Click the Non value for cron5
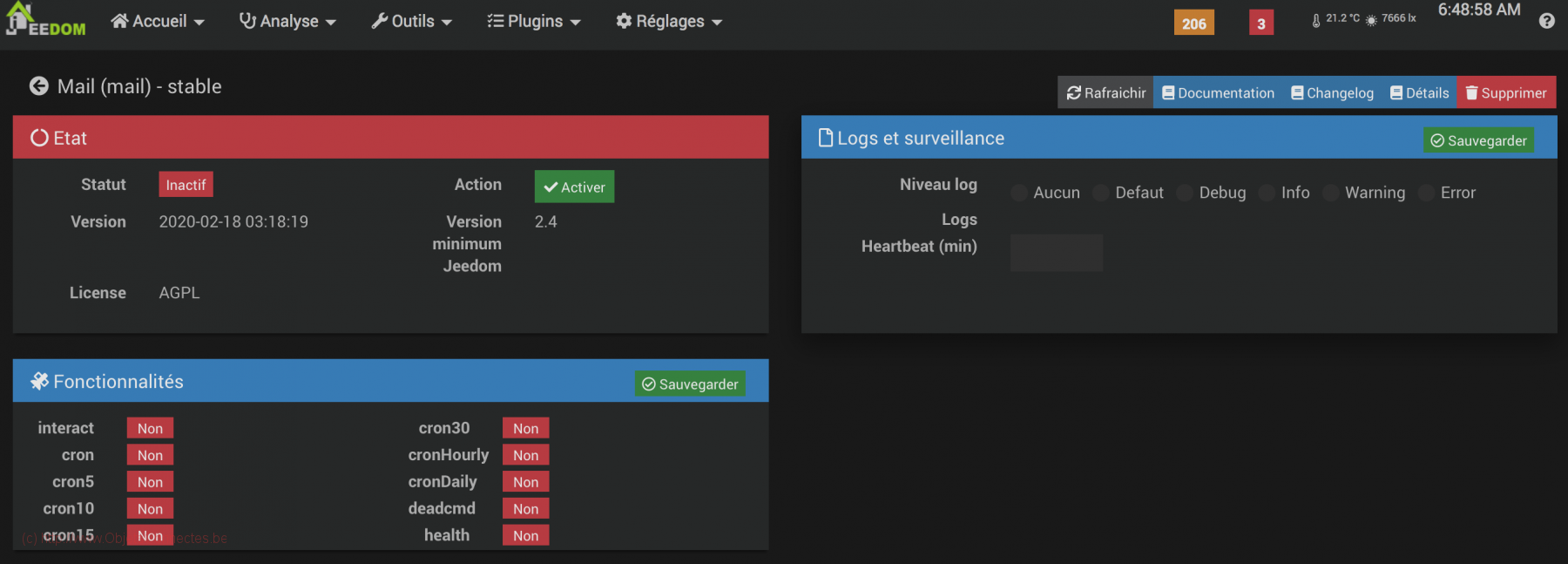 pyautogui.click(x=150, y=482)
